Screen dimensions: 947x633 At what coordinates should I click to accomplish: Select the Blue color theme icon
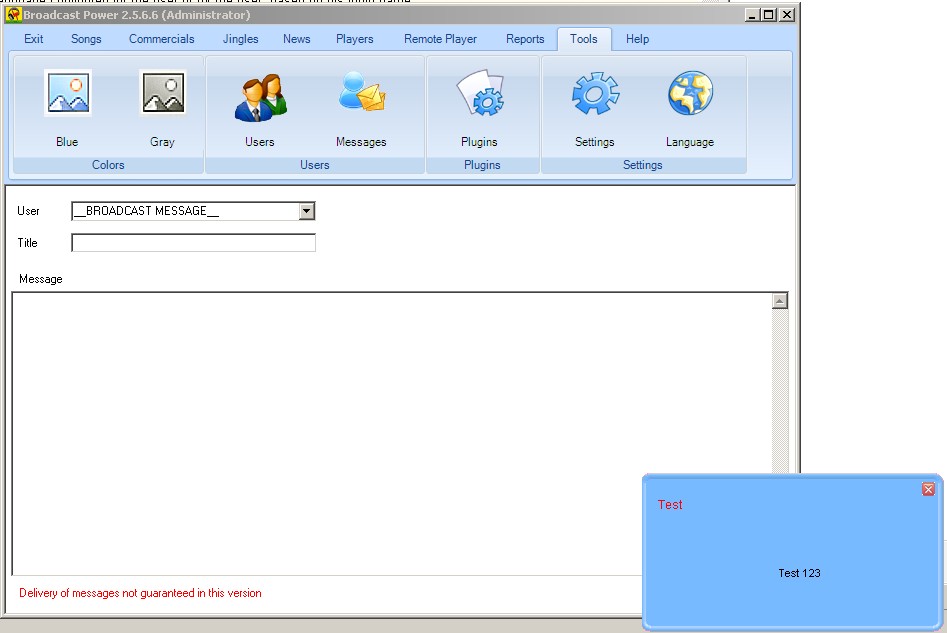68,93
